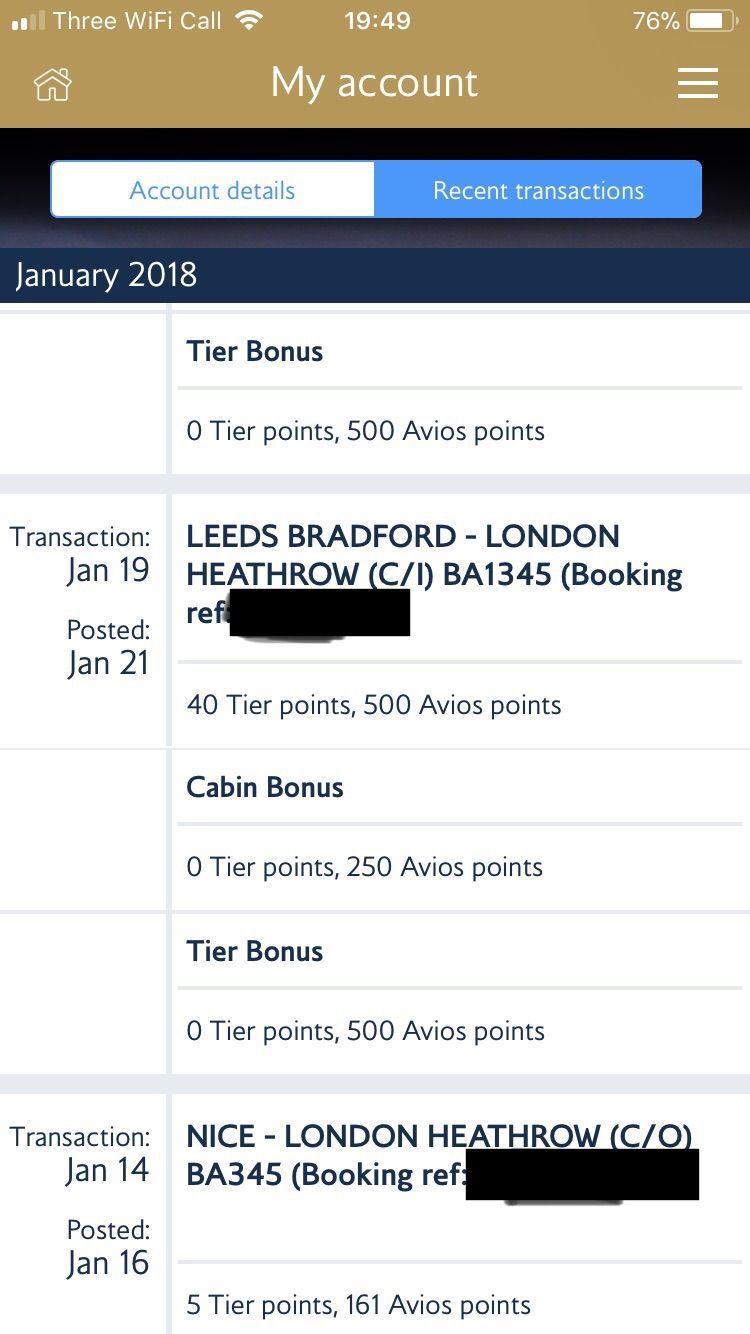Select the 40 Tier points, 500 Avios row
The width and height of the screenshot is (750, 1334).
374,705
